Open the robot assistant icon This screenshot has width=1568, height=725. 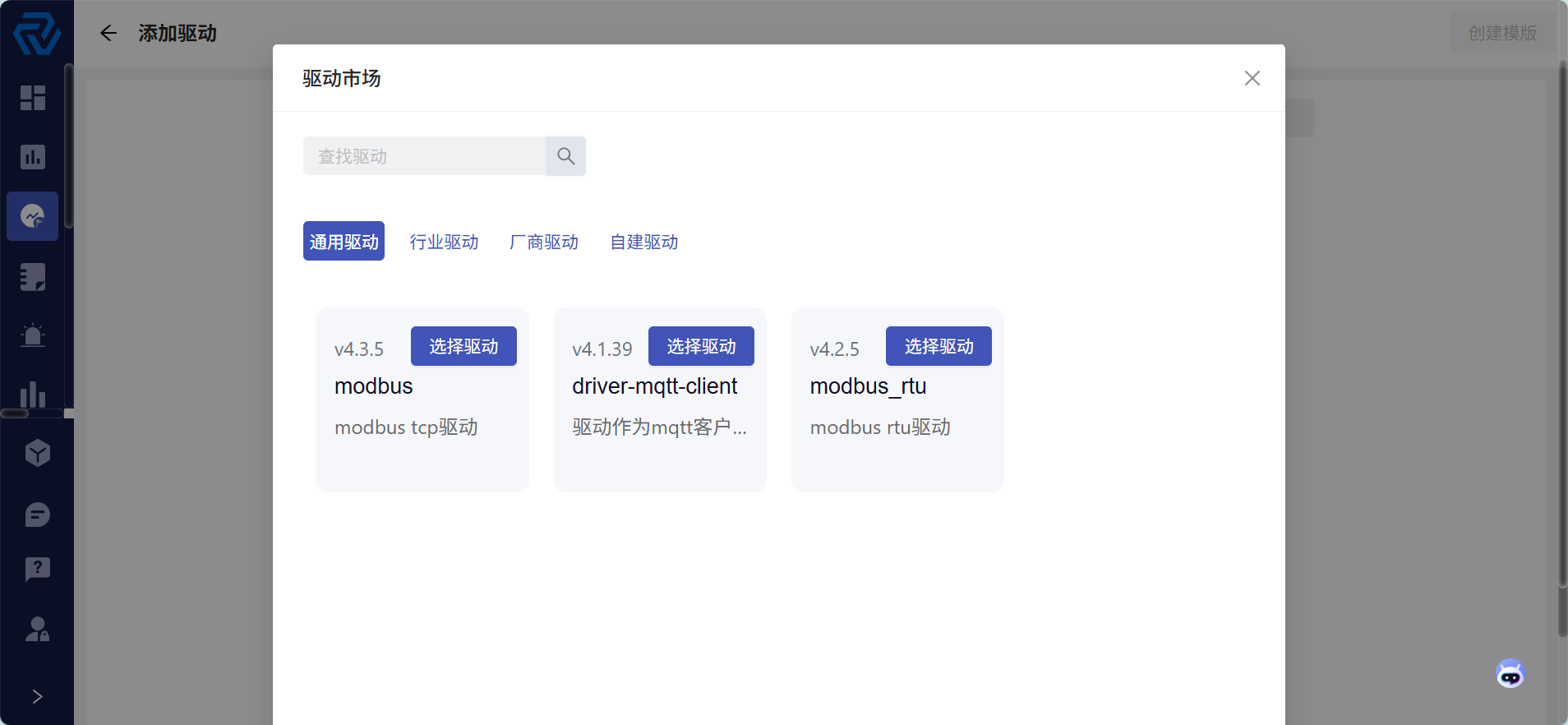pyautogui.click(x=1510, y=674)
